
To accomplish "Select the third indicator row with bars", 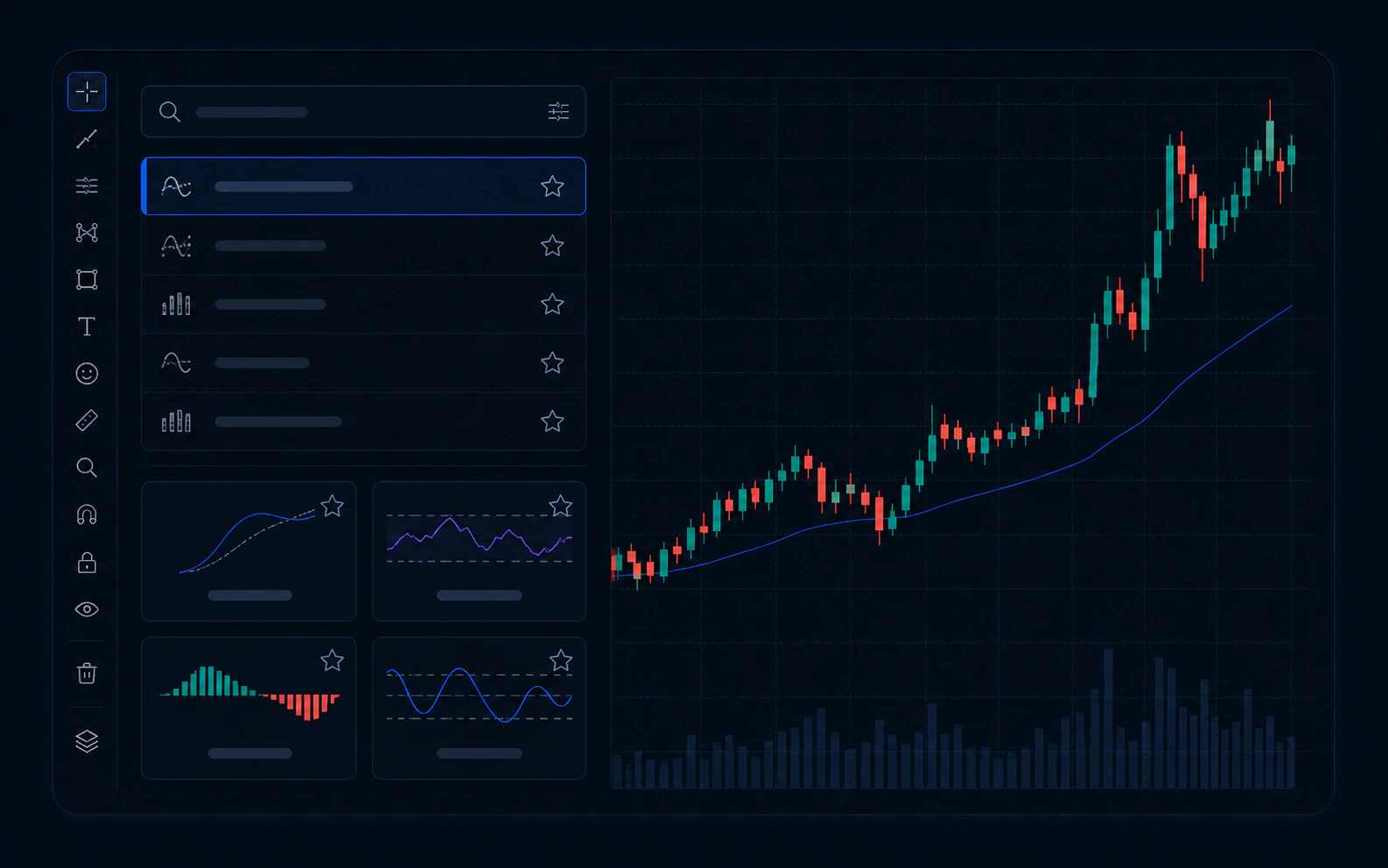I will point(363,304).
